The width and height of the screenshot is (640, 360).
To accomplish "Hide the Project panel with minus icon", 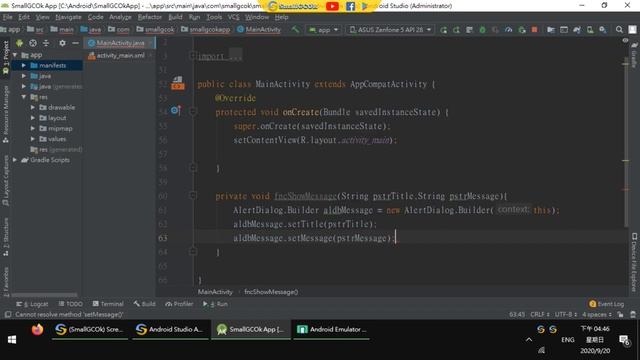I will pyautogui.click(x=75, y=43).
